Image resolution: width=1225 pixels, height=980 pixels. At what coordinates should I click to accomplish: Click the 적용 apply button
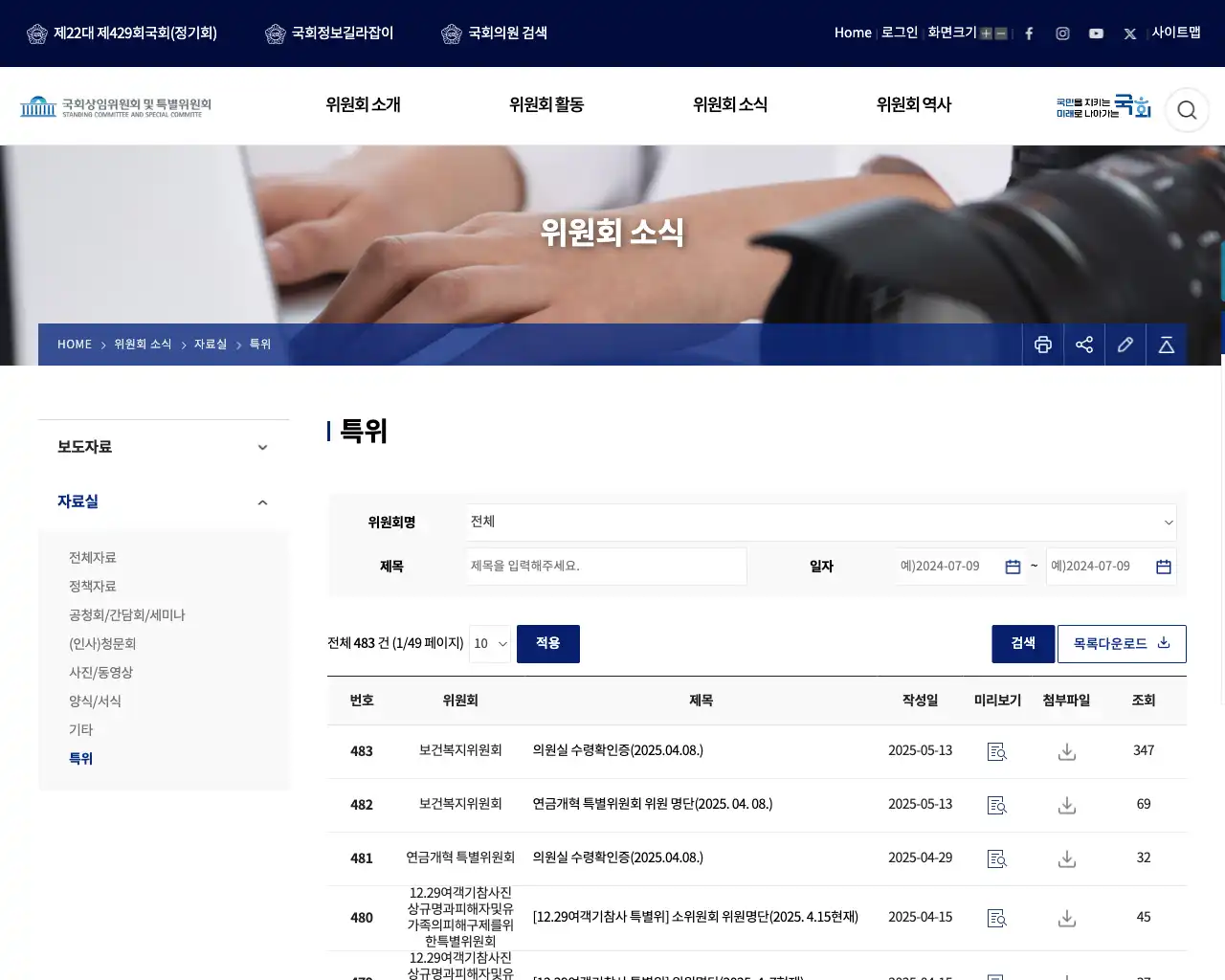point(548,643)
